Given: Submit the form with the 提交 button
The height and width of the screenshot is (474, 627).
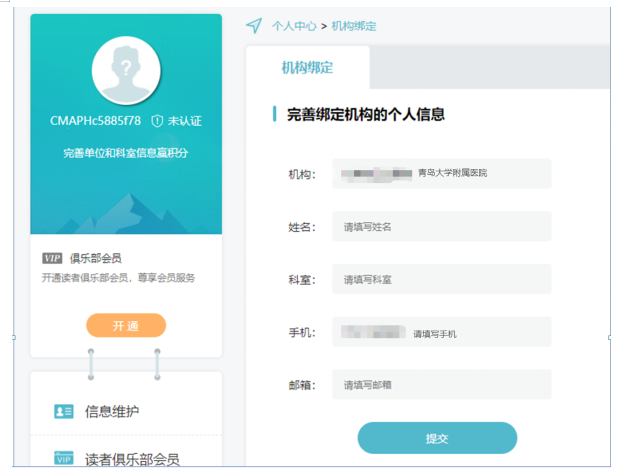Looking at the screenshot, I should (x=437, y=438).
